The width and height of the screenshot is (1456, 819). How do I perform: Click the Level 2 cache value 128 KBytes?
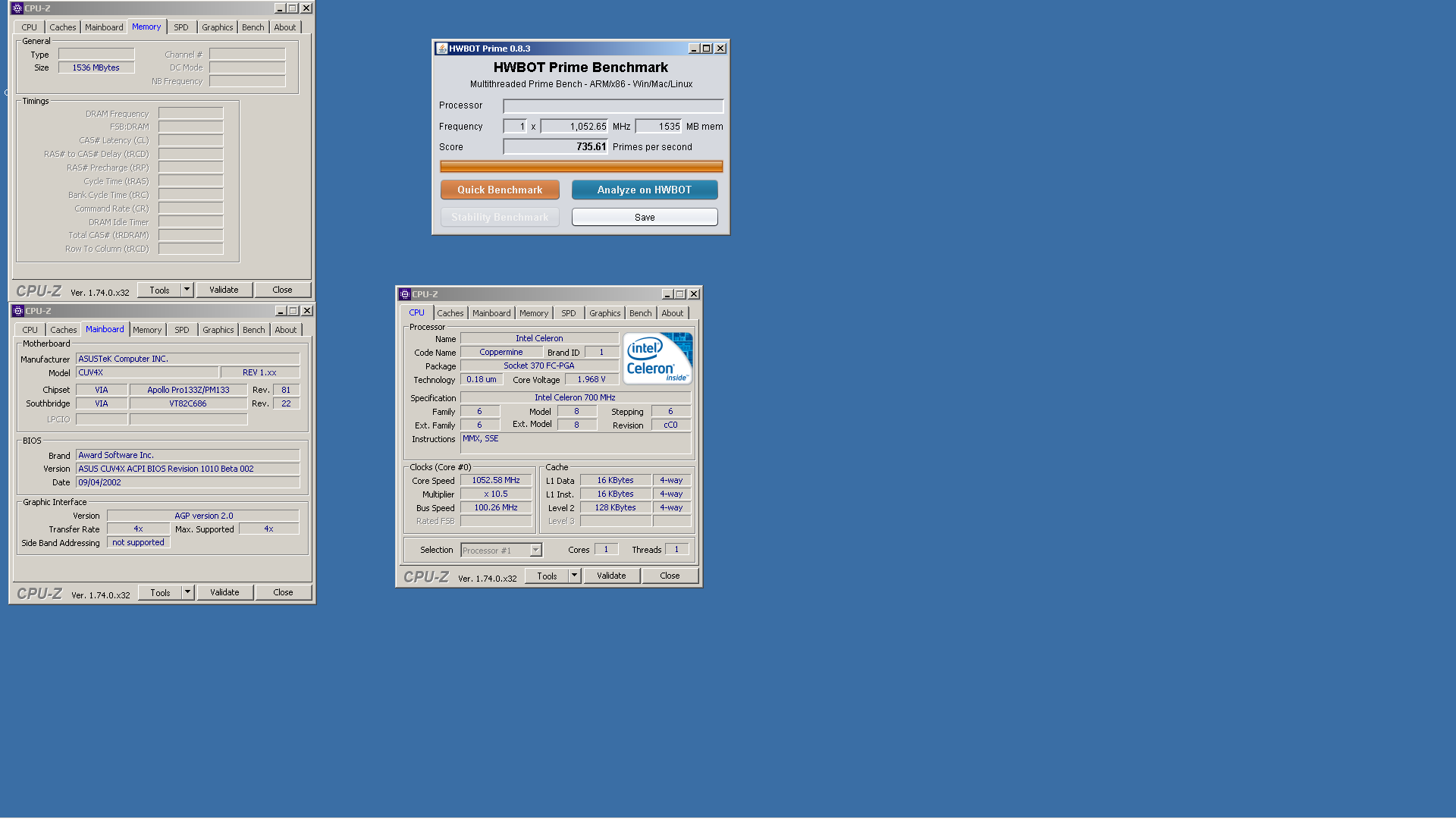616,507
